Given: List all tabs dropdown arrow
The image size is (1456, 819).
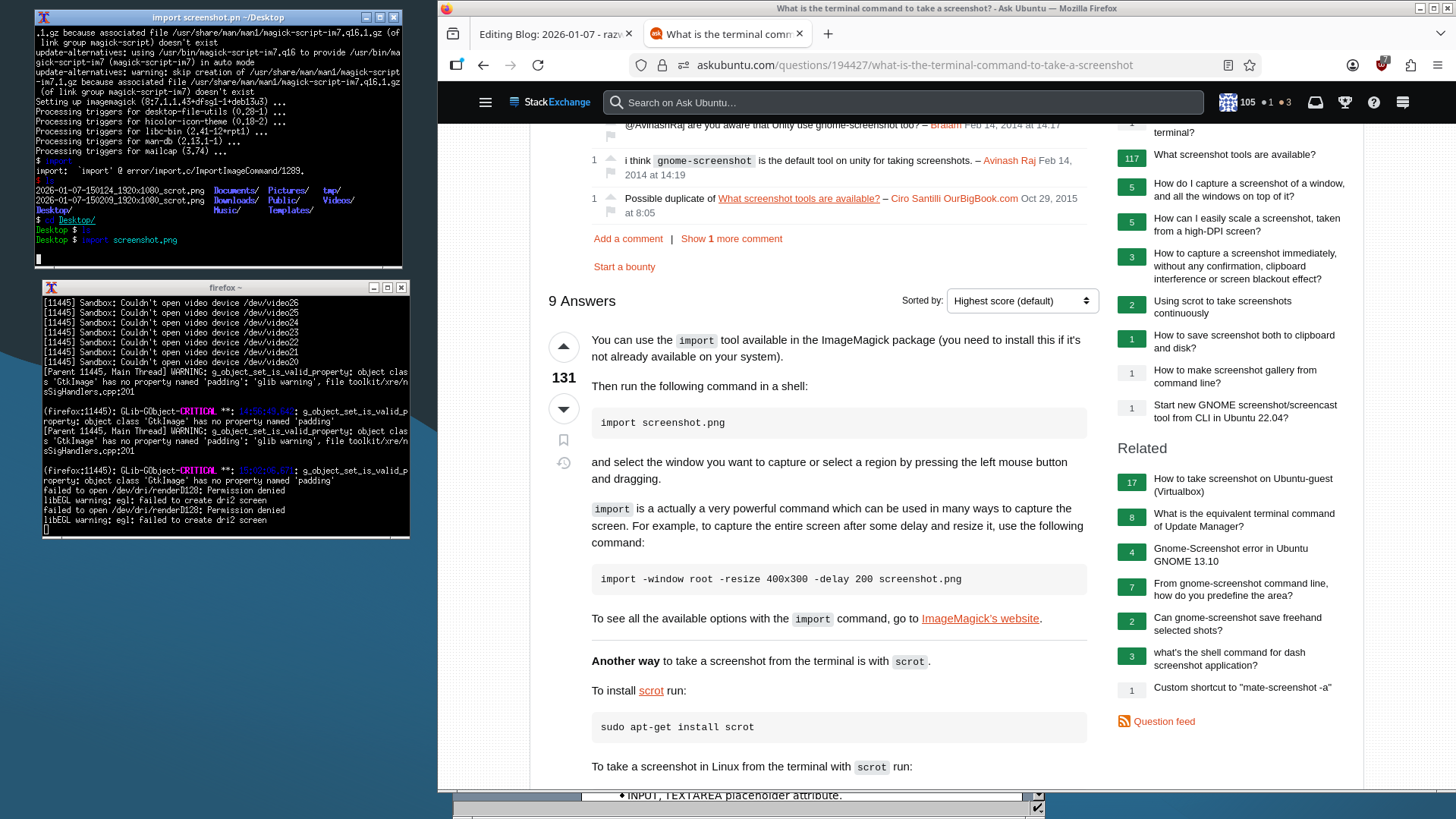Looking at the screenshot, I should pyautogui.click(x=1440, y=33).
